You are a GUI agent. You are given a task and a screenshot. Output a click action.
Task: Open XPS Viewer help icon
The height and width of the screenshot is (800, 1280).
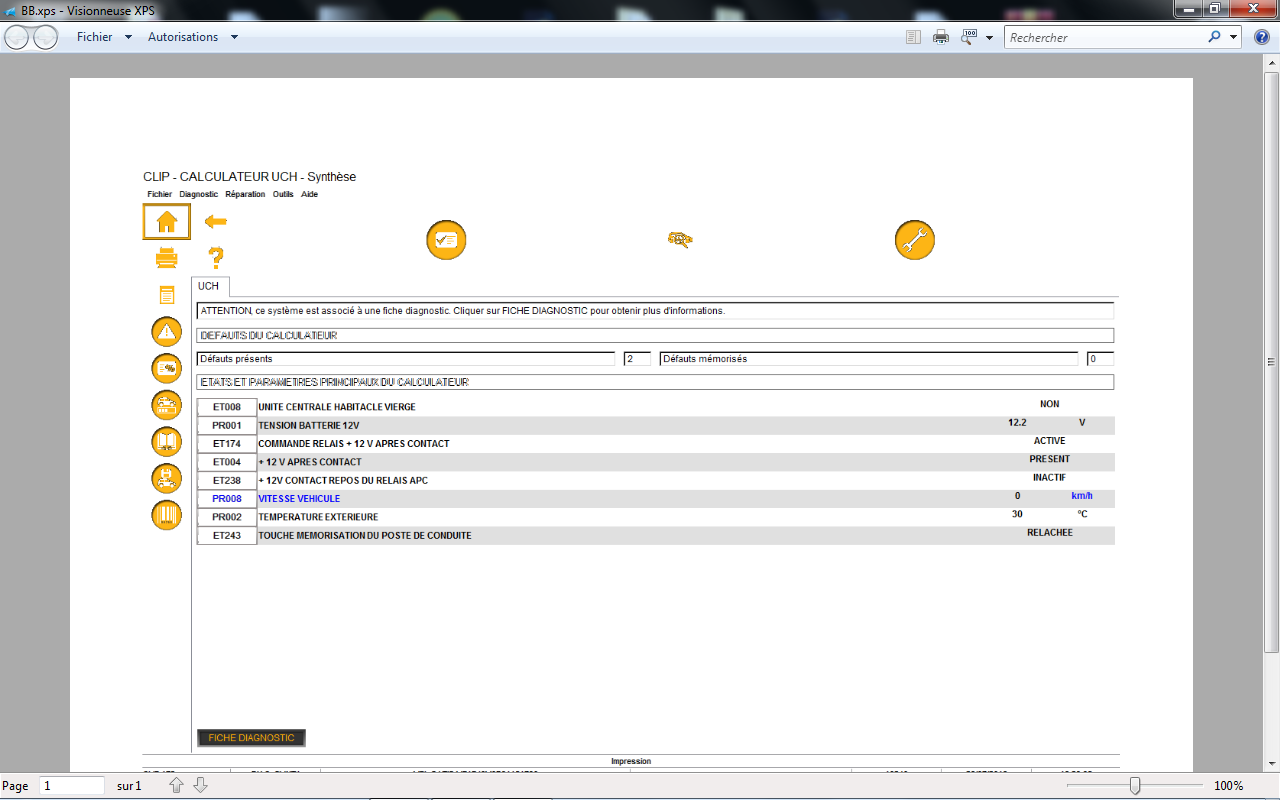click(1262, 37)
